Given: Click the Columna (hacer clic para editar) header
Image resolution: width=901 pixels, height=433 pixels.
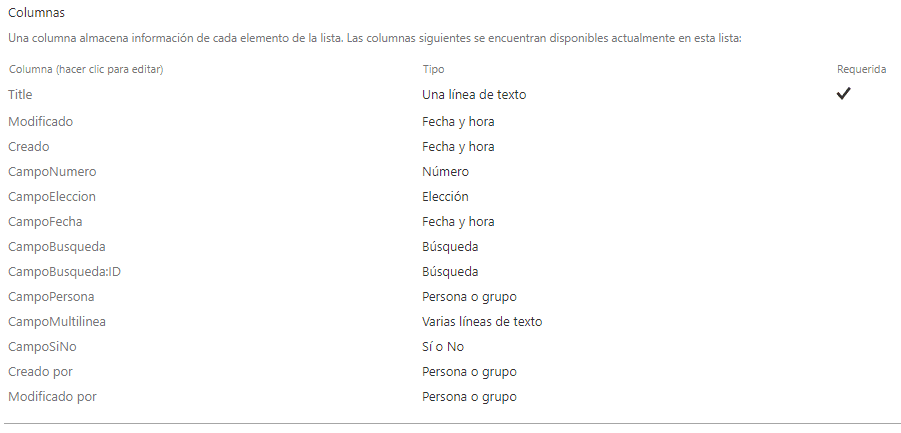Looking at the screenshot, I should click(x=86, y=69).
